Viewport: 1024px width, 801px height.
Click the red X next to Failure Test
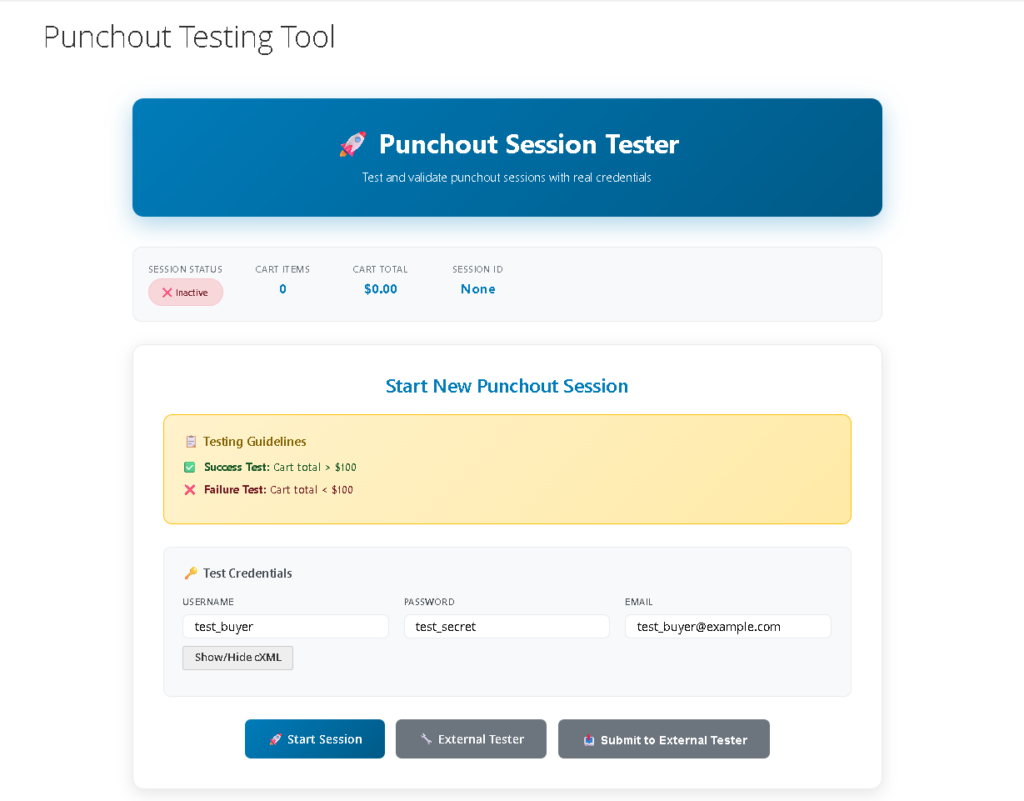[x=190, y=490]
